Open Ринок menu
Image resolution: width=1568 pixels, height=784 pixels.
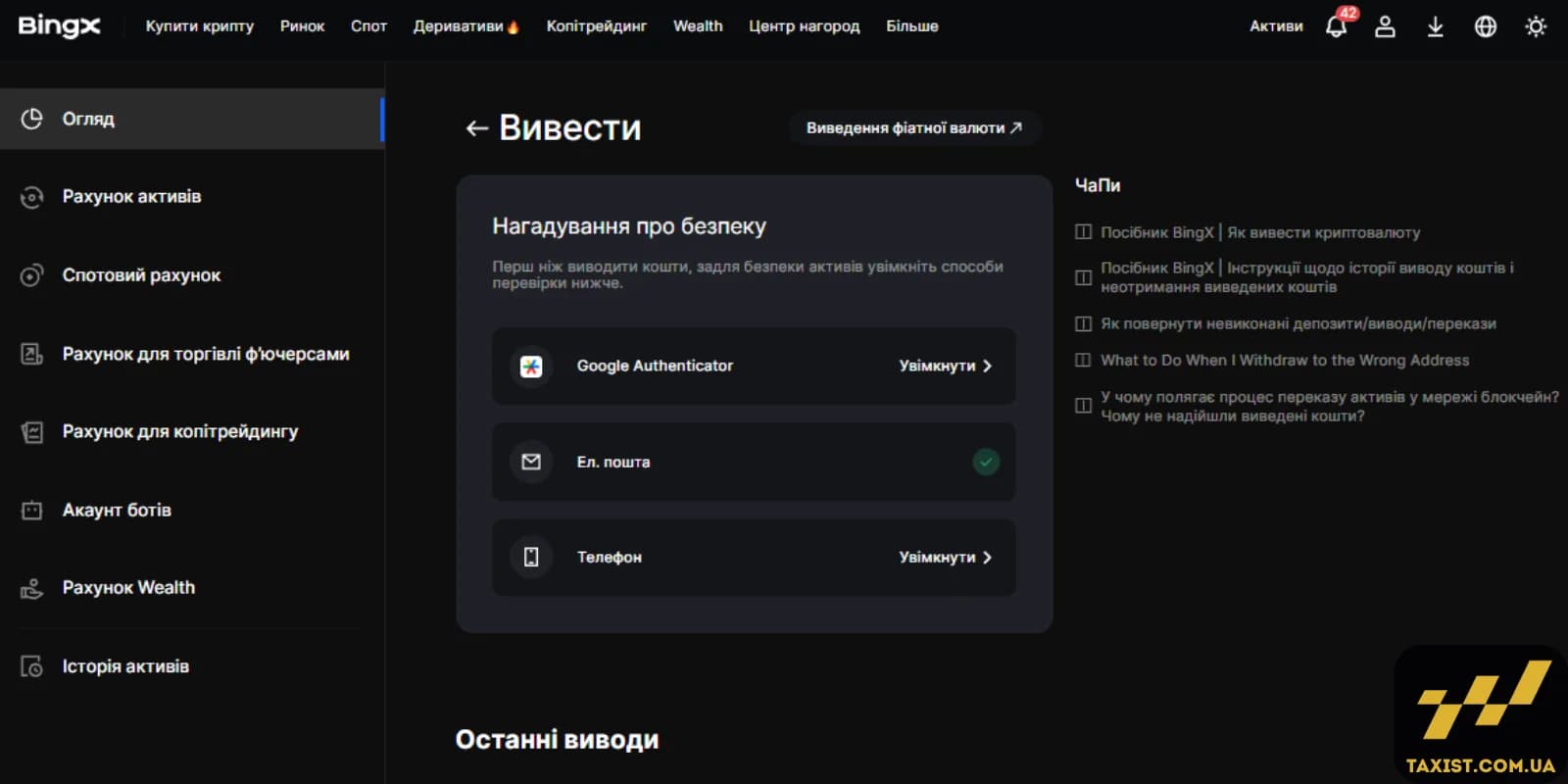click(x=302, y=26)
